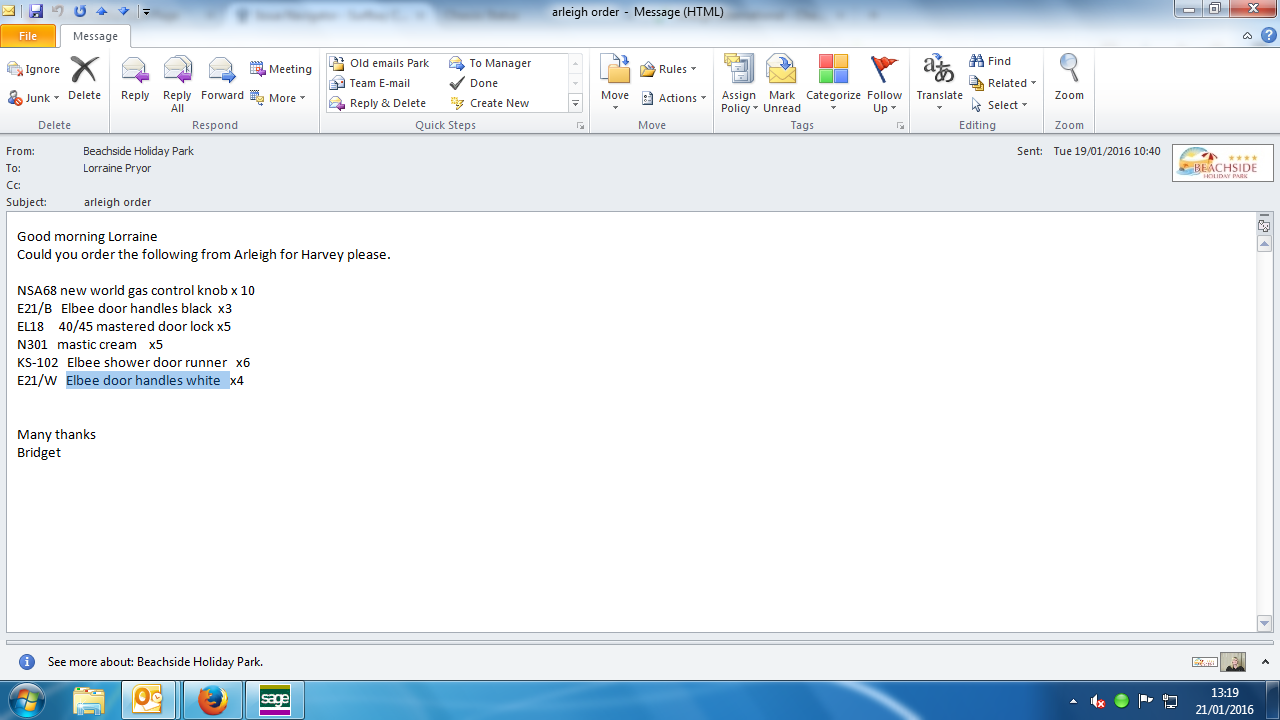This screenshot has height=720, width=1280.
Task: Show hidden tray icons arrow
Action: click(1074, 701)
